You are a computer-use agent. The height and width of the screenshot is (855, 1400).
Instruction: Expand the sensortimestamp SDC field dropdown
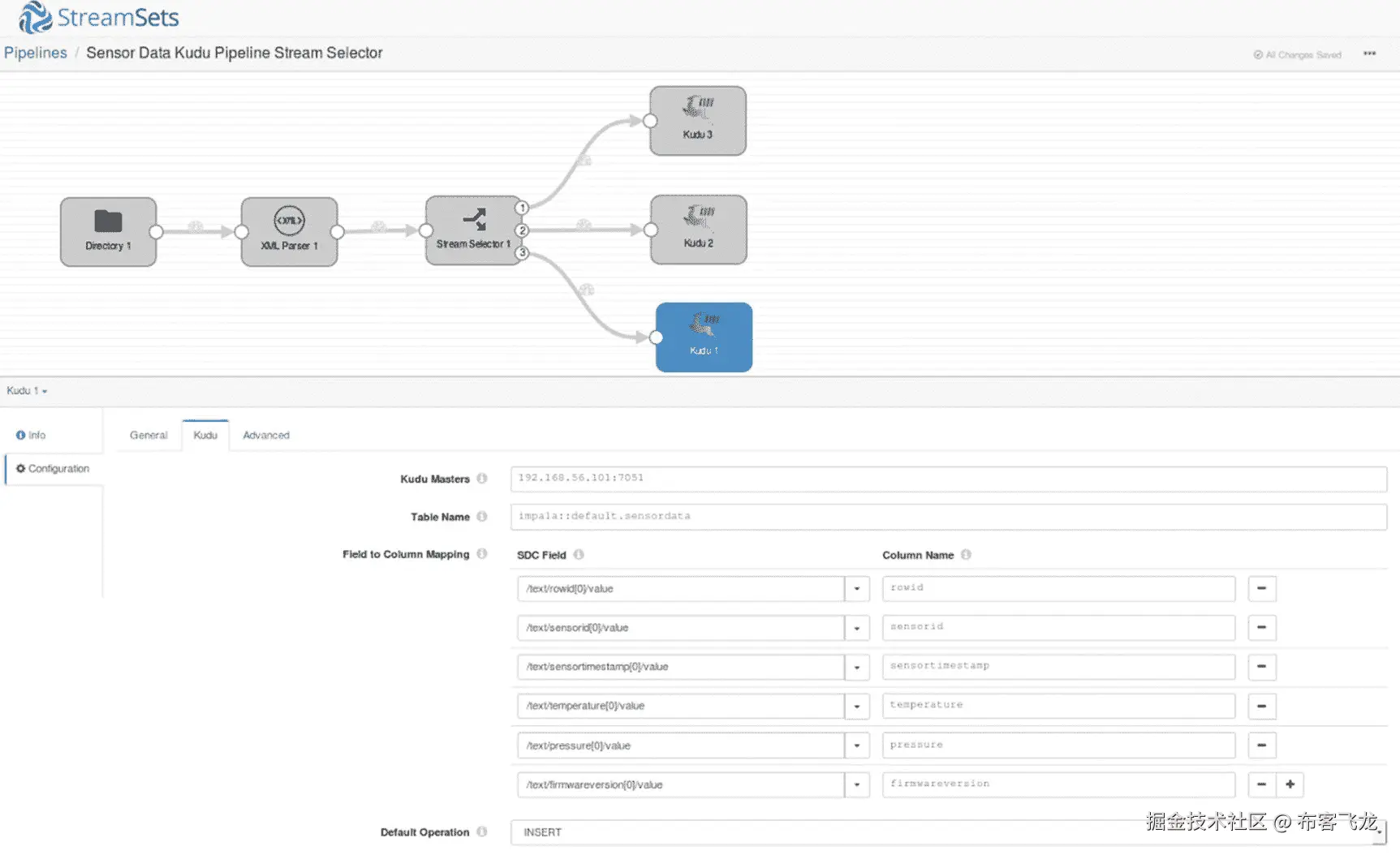coord(857,667)
